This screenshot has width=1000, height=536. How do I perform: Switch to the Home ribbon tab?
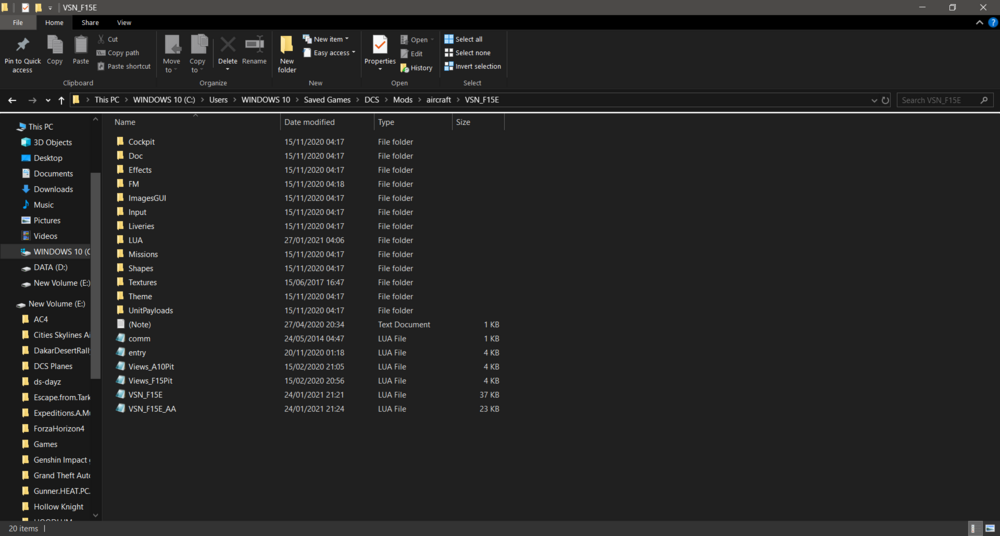(54, 22)
